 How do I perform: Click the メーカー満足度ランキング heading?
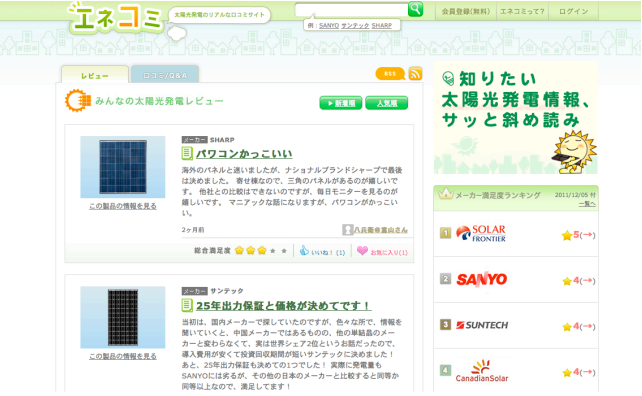pyautogui.click(x=498, y=195)
